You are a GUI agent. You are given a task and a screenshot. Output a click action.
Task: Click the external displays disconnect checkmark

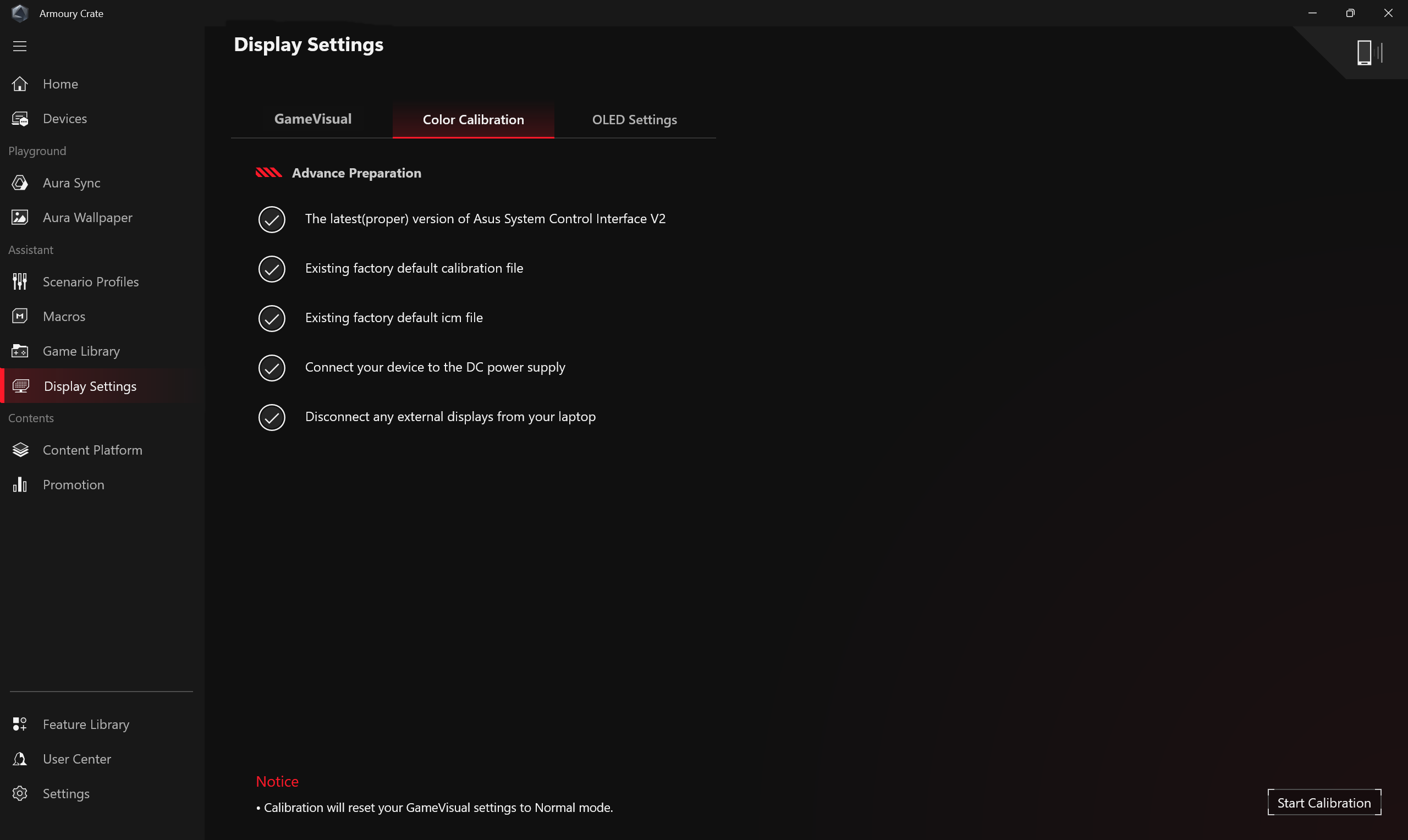[x=272, y=417]
